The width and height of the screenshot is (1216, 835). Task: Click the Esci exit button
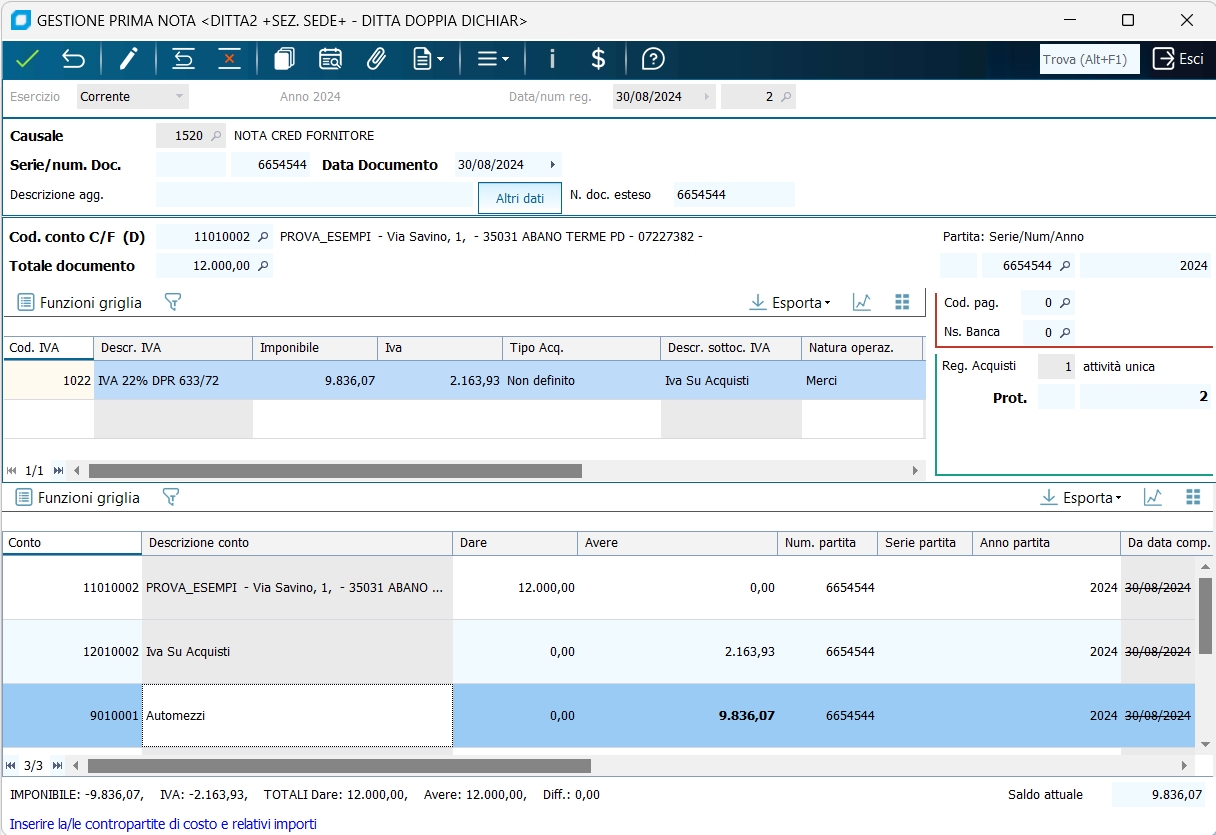click(1178, 59)
